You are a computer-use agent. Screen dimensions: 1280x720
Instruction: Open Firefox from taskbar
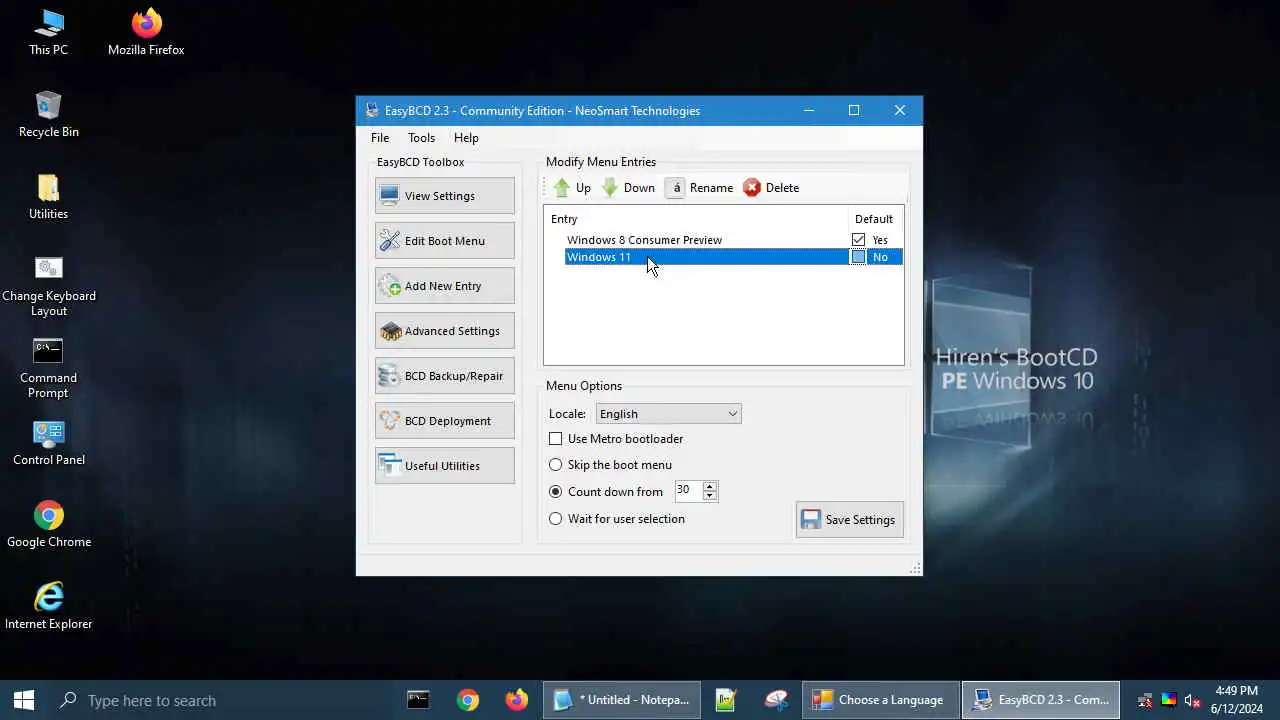point(517,700)
